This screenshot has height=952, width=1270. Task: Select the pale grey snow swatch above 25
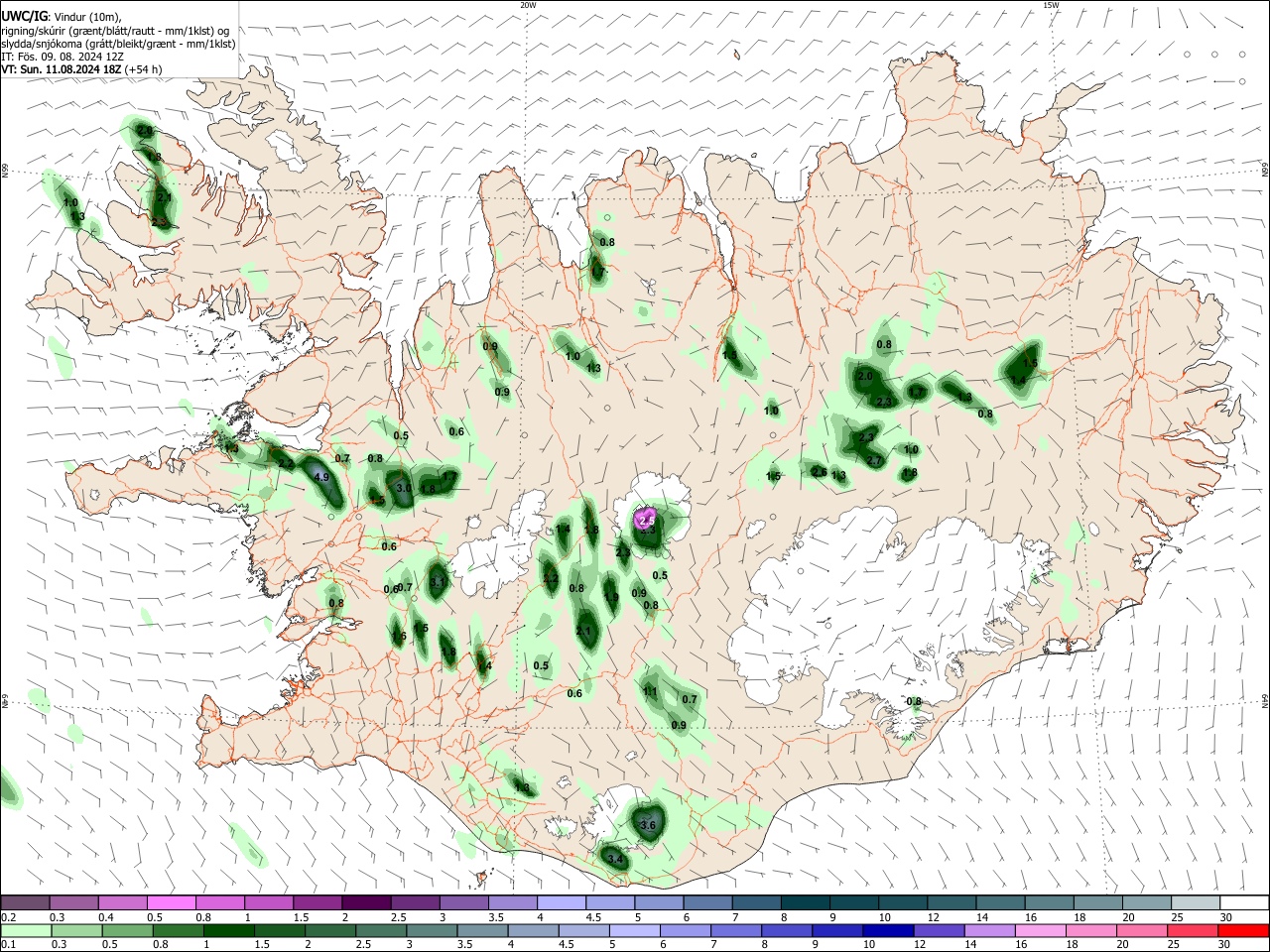pos(1194,902)
